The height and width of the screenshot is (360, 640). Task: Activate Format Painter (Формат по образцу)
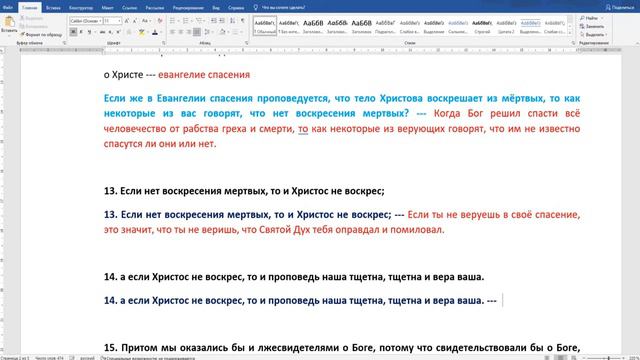[x=41, y=35]
